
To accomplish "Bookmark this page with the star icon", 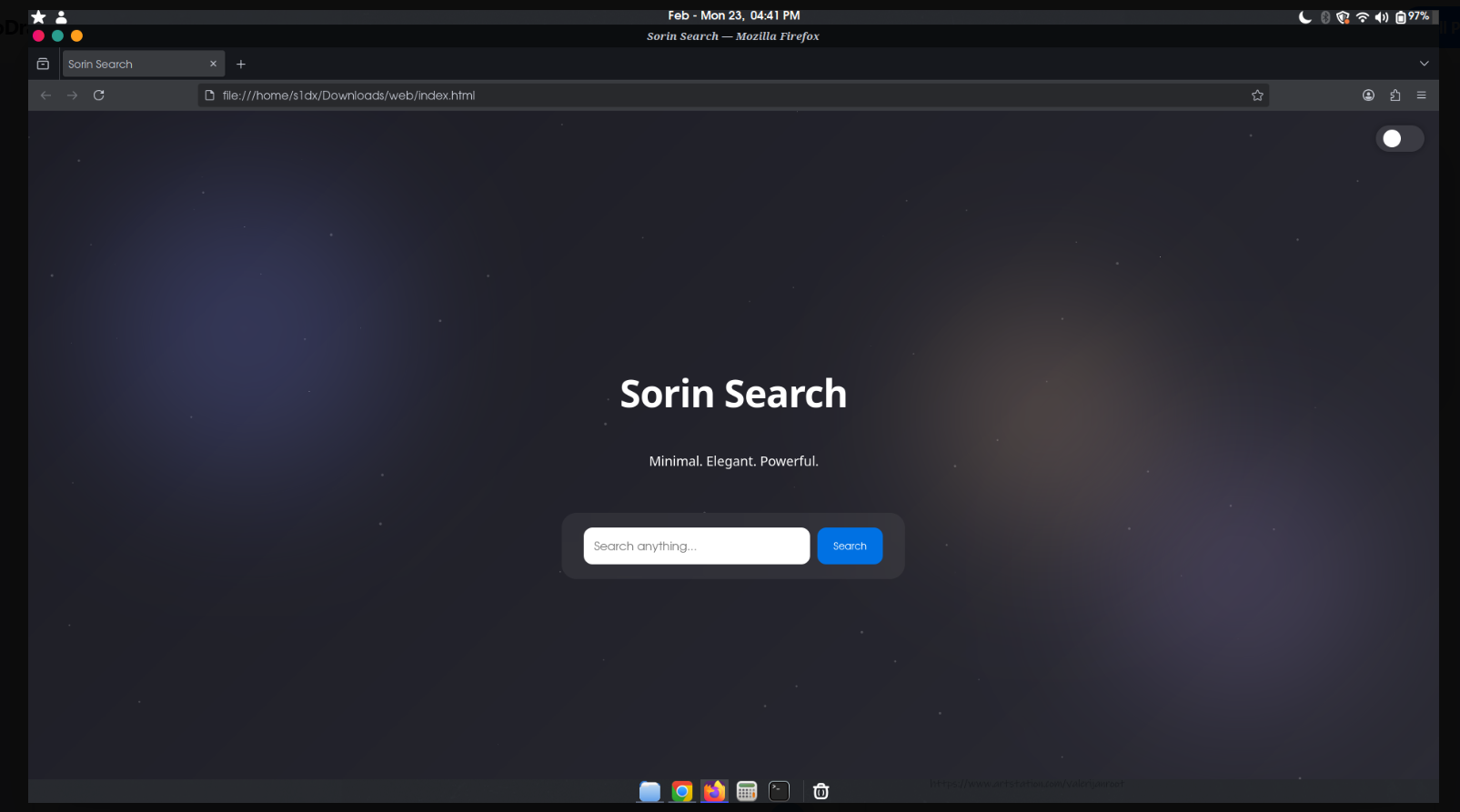I will (1257, 95).
